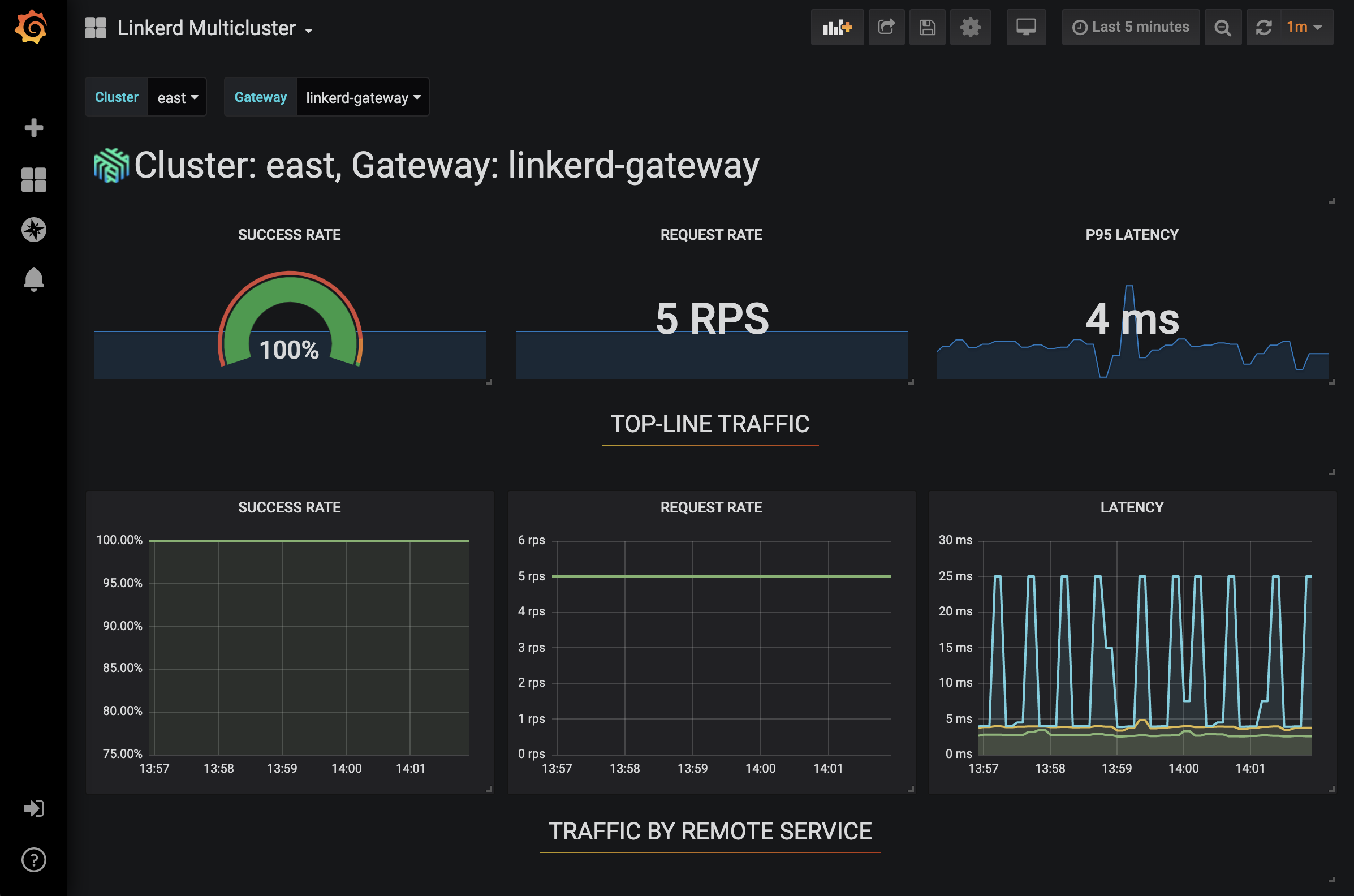This screenshot has width=1354, height=896.
Task: Enable cycle view mode with the TV icon
Action: (x=1025, y=27)
